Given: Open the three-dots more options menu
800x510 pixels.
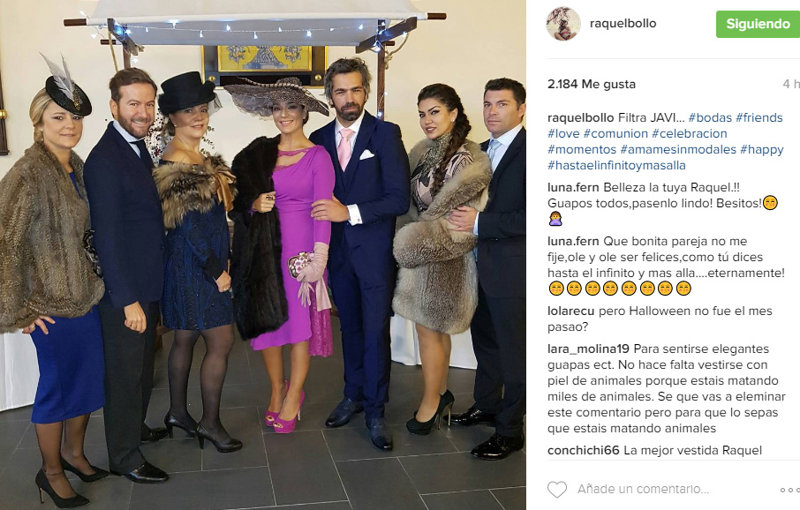Looking at the screenshot, I should pyautogui.click(x=790, y=490).
